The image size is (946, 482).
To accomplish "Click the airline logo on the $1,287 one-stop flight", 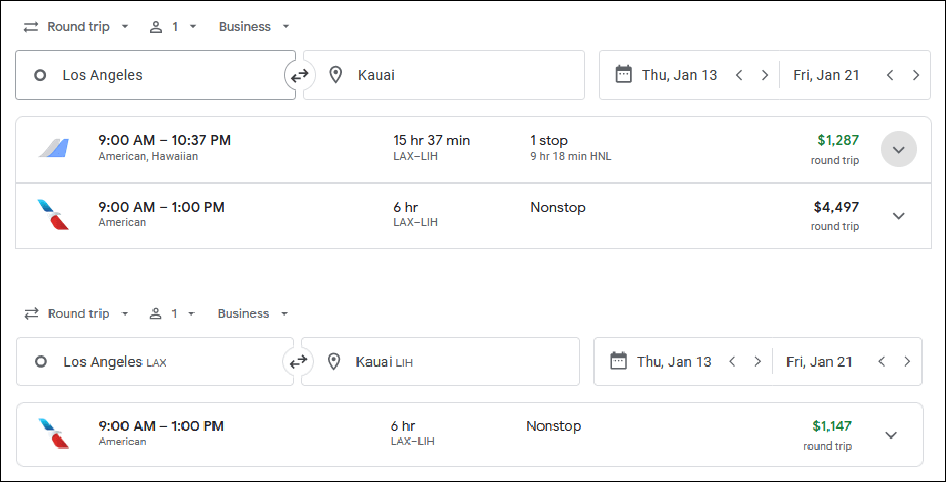I will tap(53, 148).
